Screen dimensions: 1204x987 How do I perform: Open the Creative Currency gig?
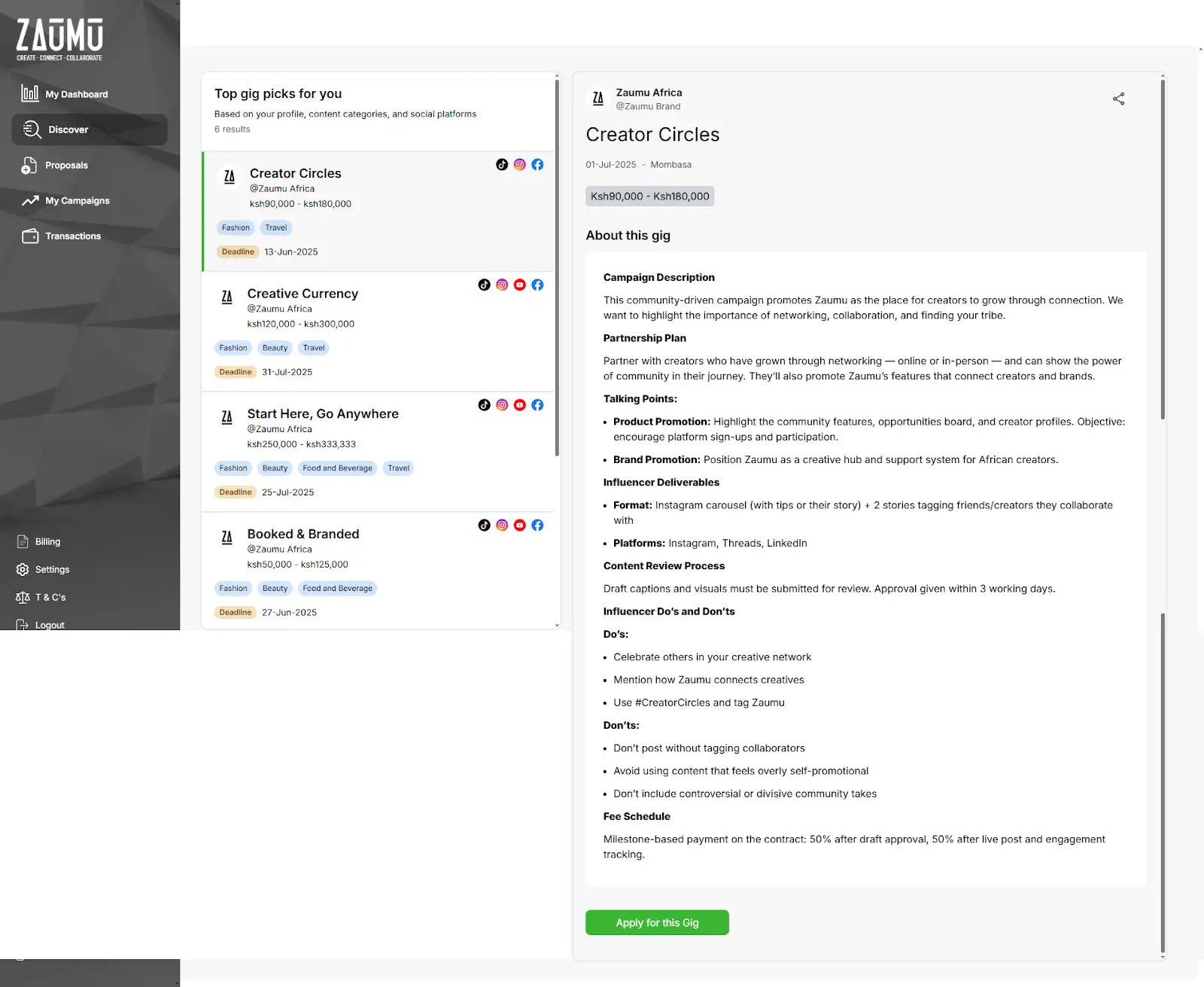pos(303,294)
